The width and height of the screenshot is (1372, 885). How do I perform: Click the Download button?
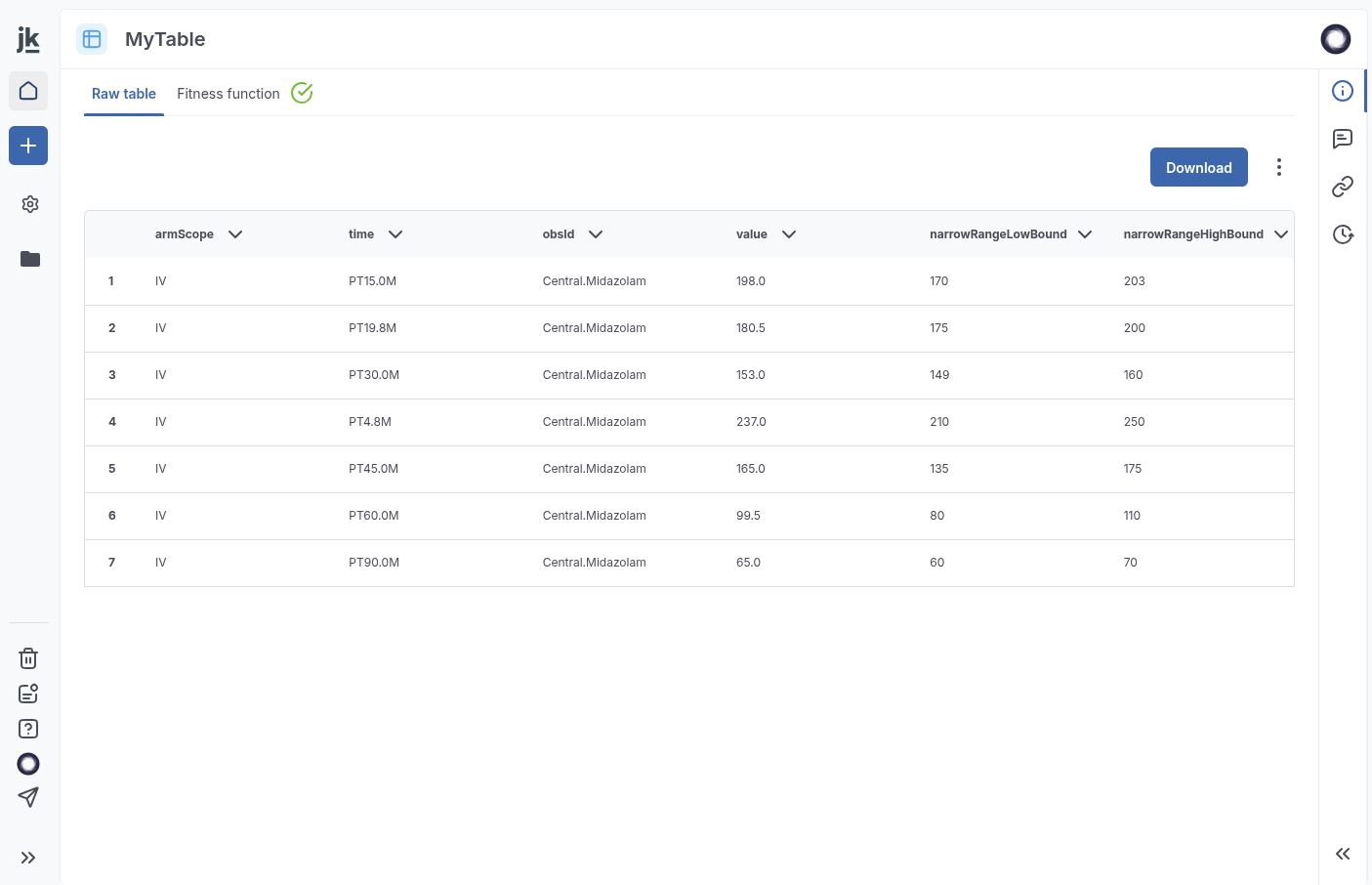coord(1198,167)
